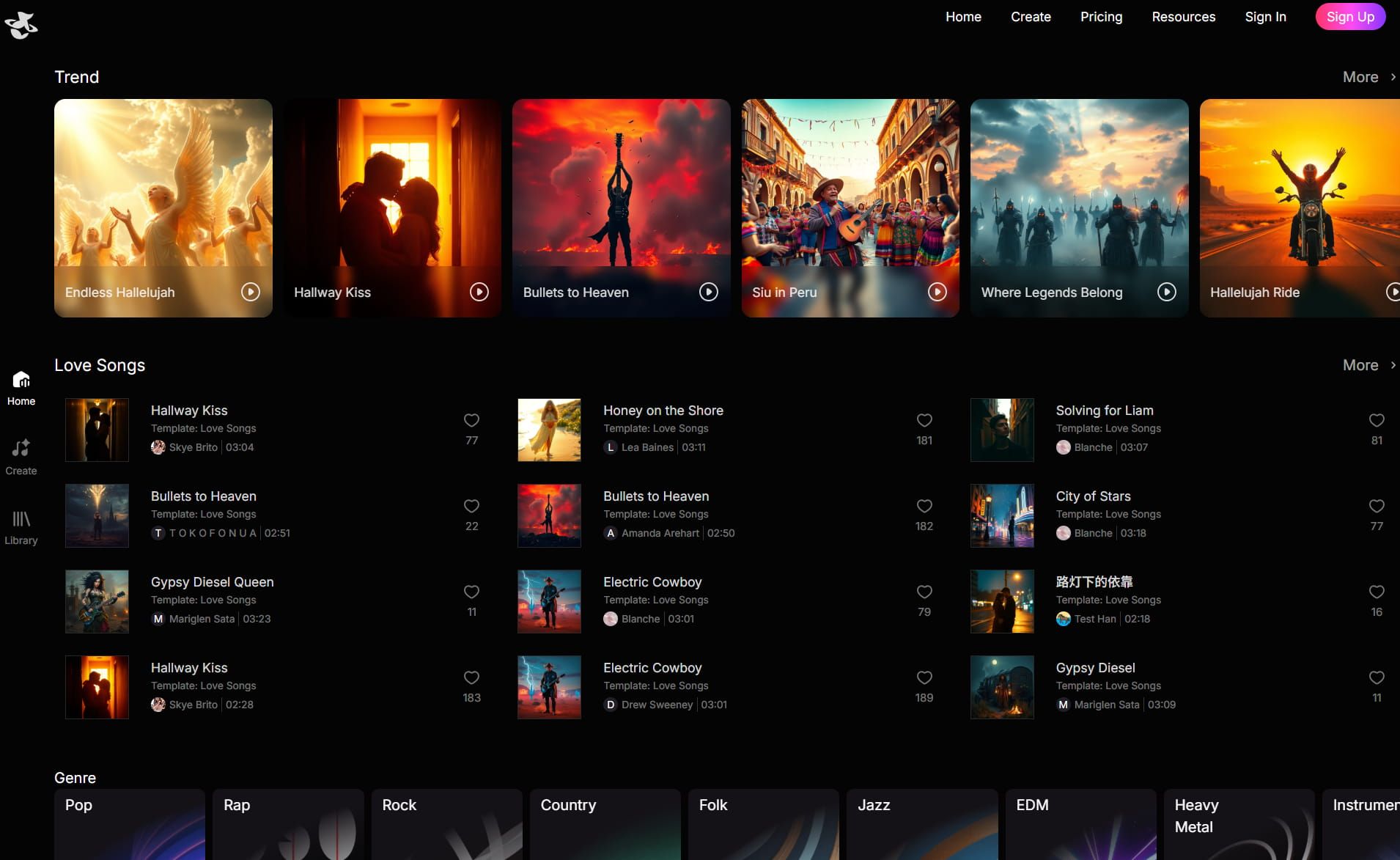Like the Solving for Liam song

click(1377, 420)
